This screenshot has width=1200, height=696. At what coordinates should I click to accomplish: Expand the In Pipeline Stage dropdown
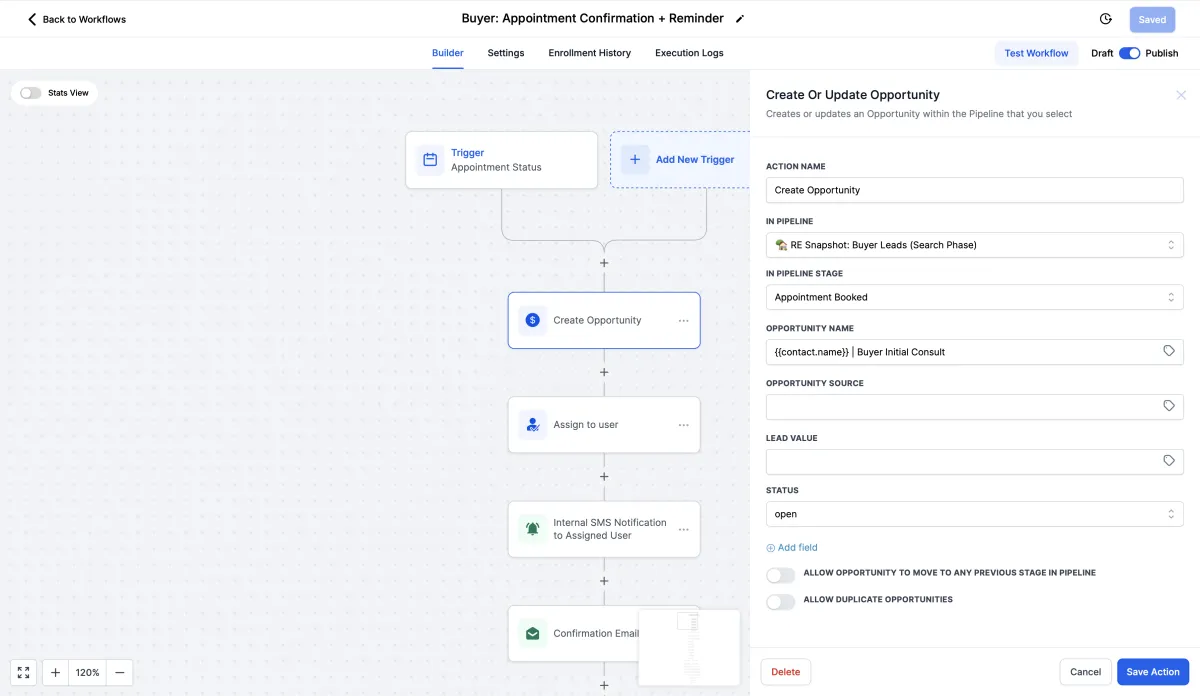pos(974,297)
